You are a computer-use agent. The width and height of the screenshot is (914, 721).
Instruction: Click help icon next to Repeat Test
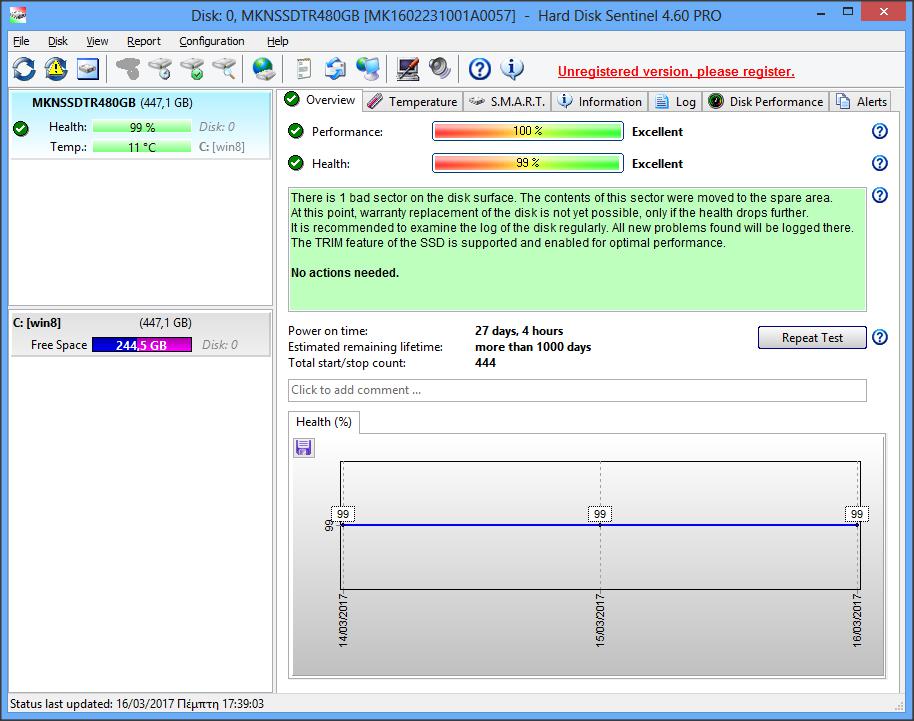click(880, 337)
